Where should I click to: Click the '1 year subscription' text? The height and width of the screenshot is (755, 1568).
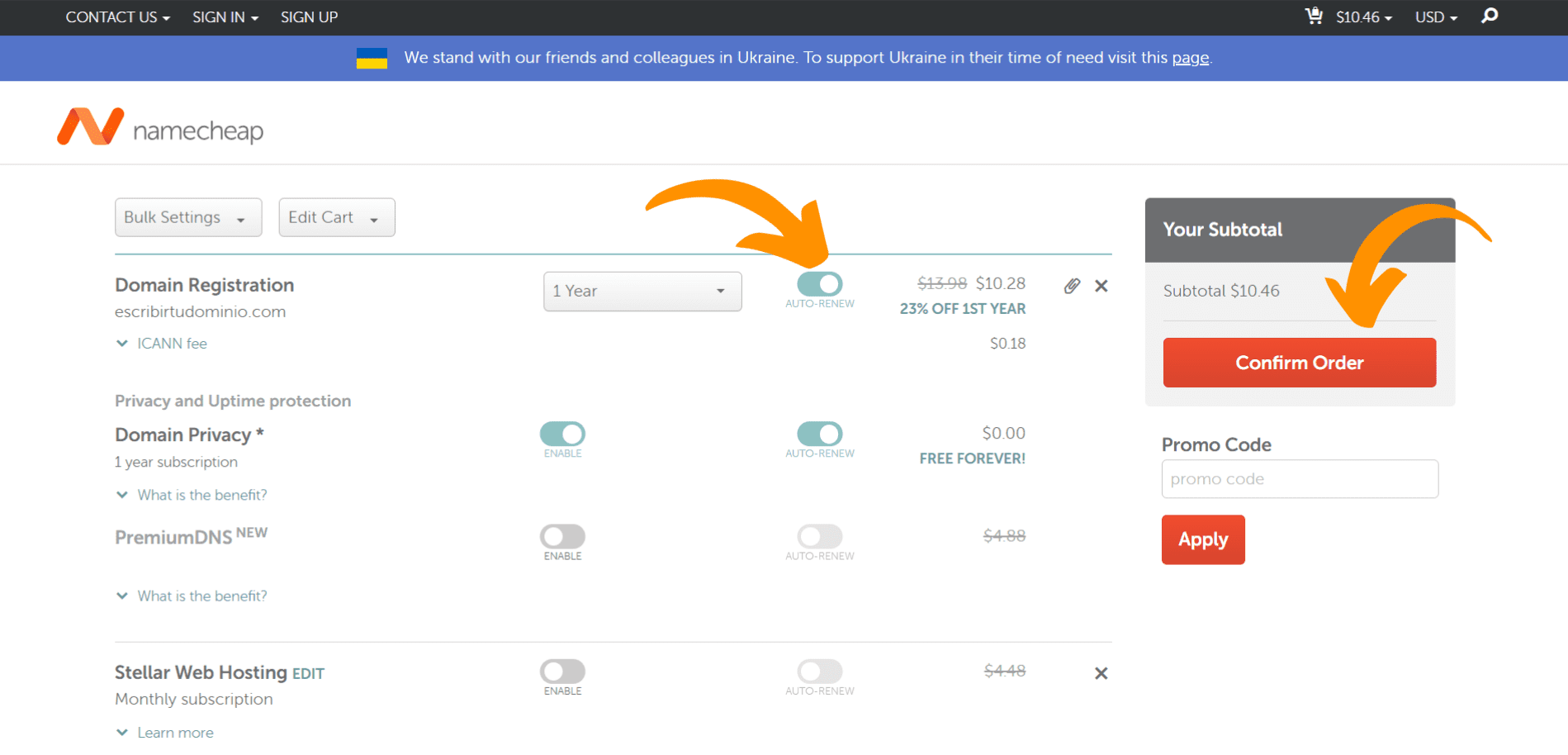coord(176,463)
